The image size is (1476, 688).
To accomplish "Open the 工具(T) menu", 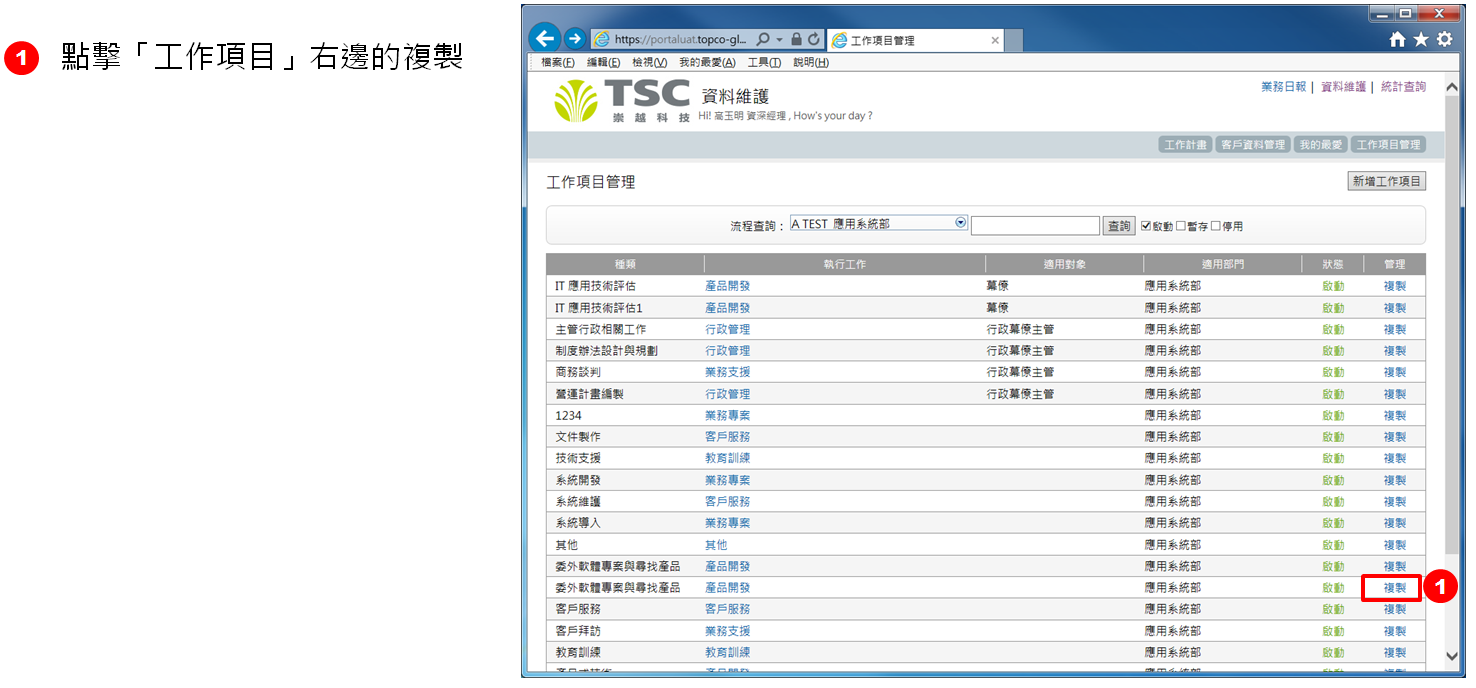I will click(x=764, y=63).
